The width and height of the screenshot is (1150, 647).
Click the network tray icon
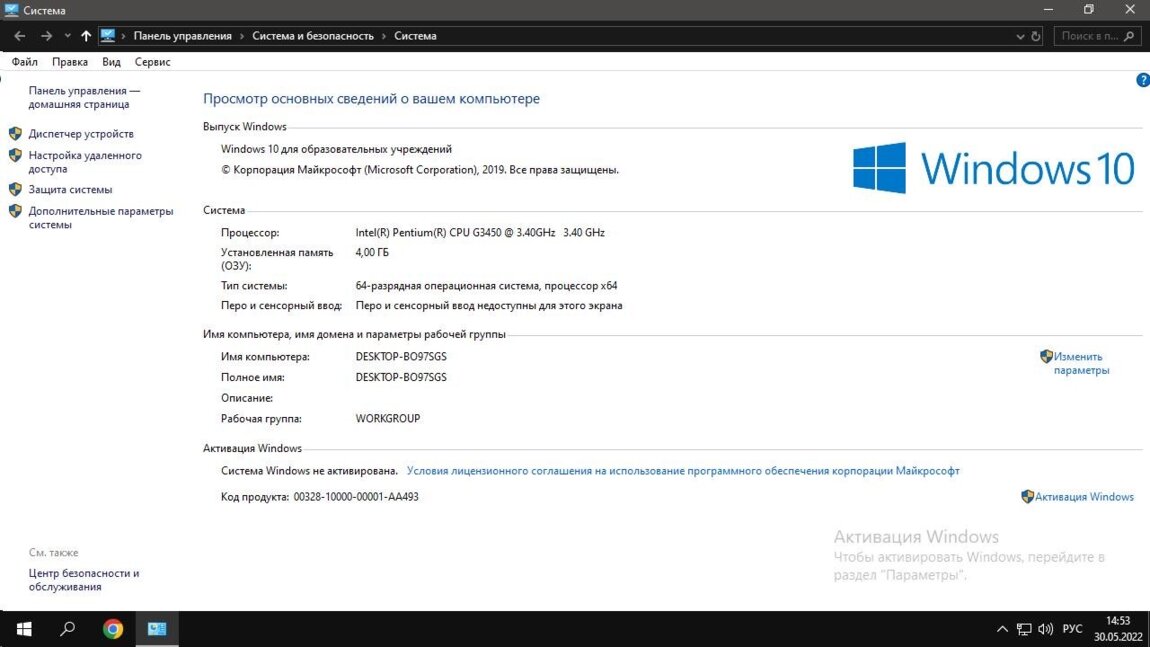point(1024,629)
